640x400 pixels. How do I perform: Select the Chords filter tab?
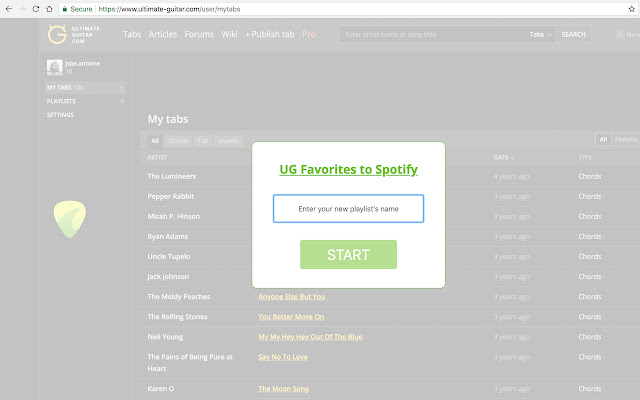tap(178, 141)
